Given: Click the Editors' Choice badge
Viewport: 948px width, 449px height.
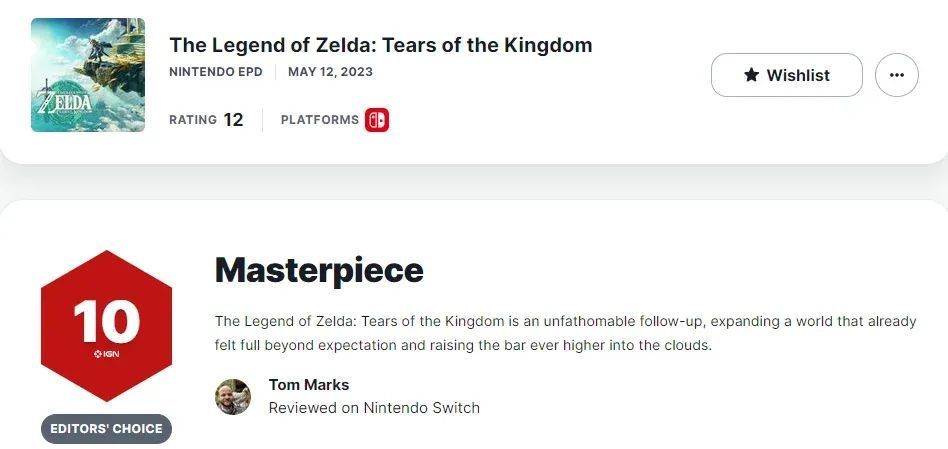Looking at the screenshot, I should pyautogui.click(x=106, y=429).
